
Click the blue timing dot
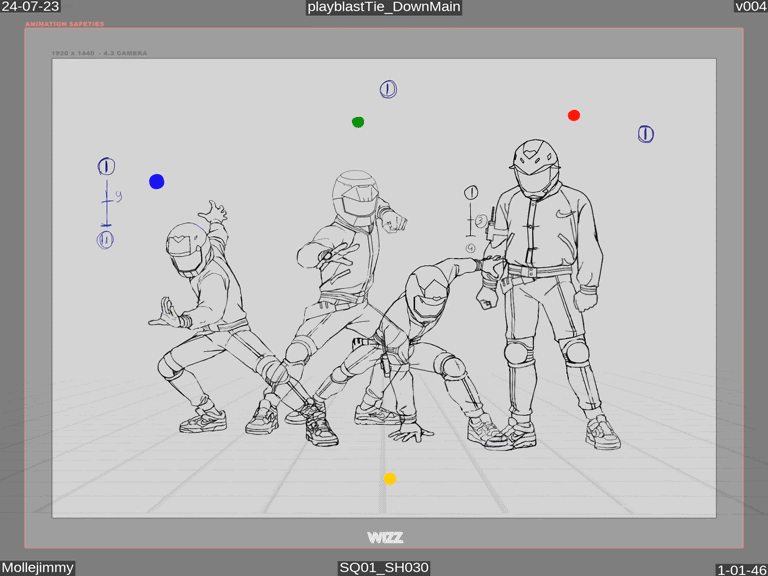(157, 181)
